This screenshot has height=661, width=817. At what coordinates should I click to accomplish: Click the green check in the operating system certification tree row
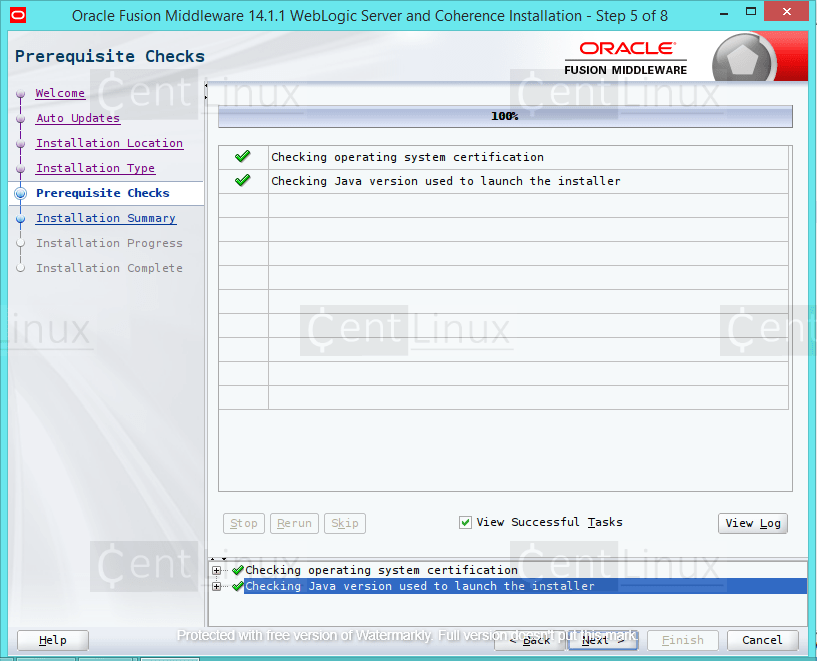[238, 570]
